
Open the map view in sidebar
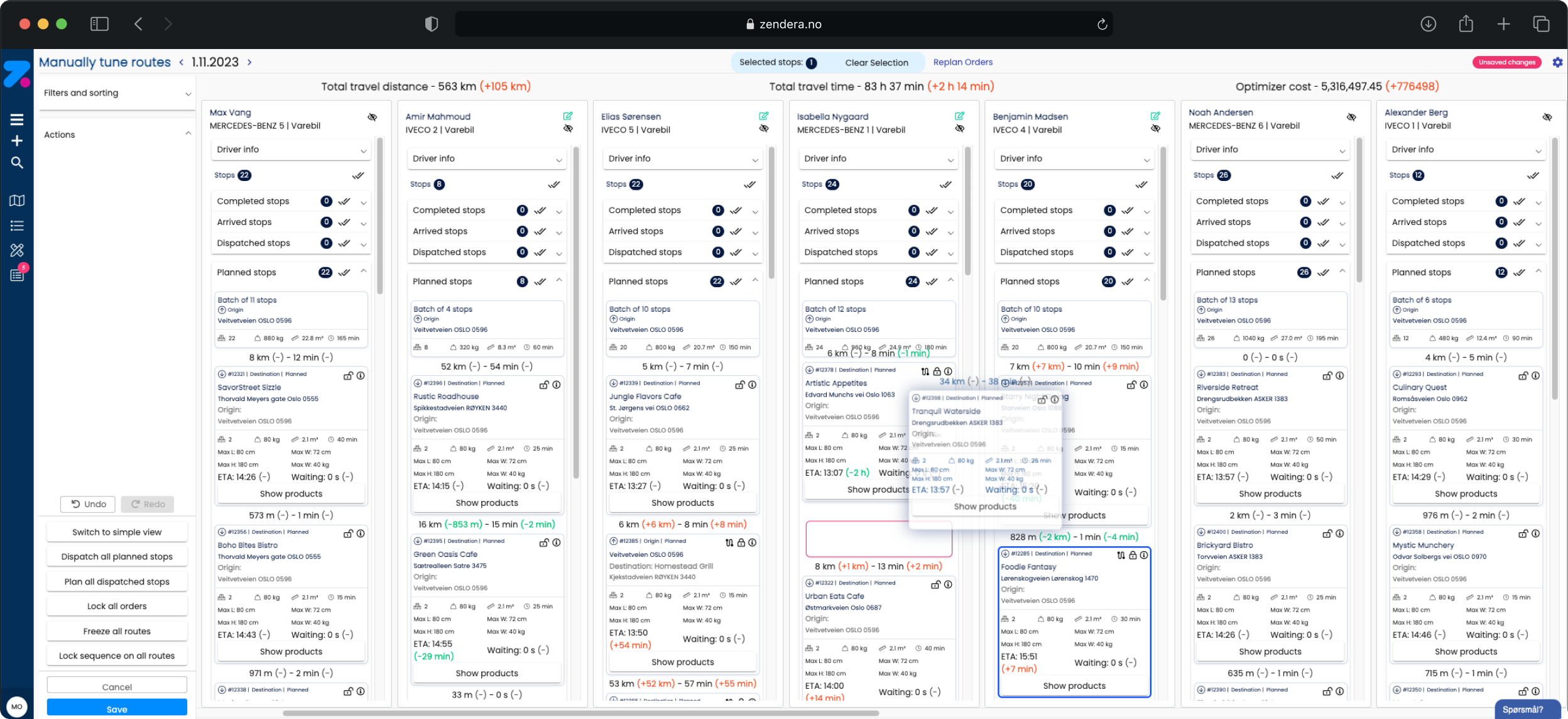click(17, 200)
